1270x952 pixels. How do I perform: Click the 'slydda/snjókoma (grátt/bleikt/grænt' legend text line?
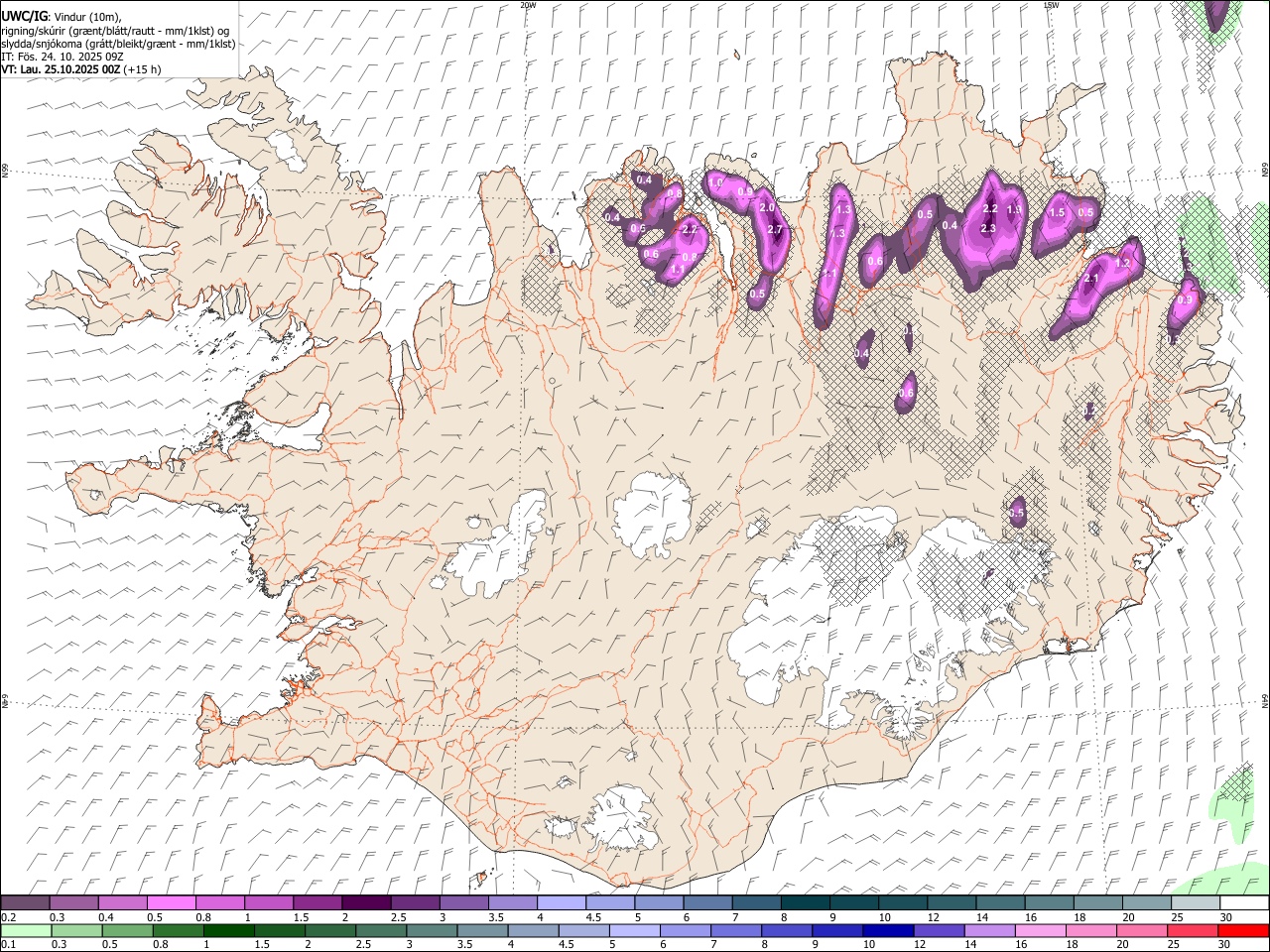(118, 44)
